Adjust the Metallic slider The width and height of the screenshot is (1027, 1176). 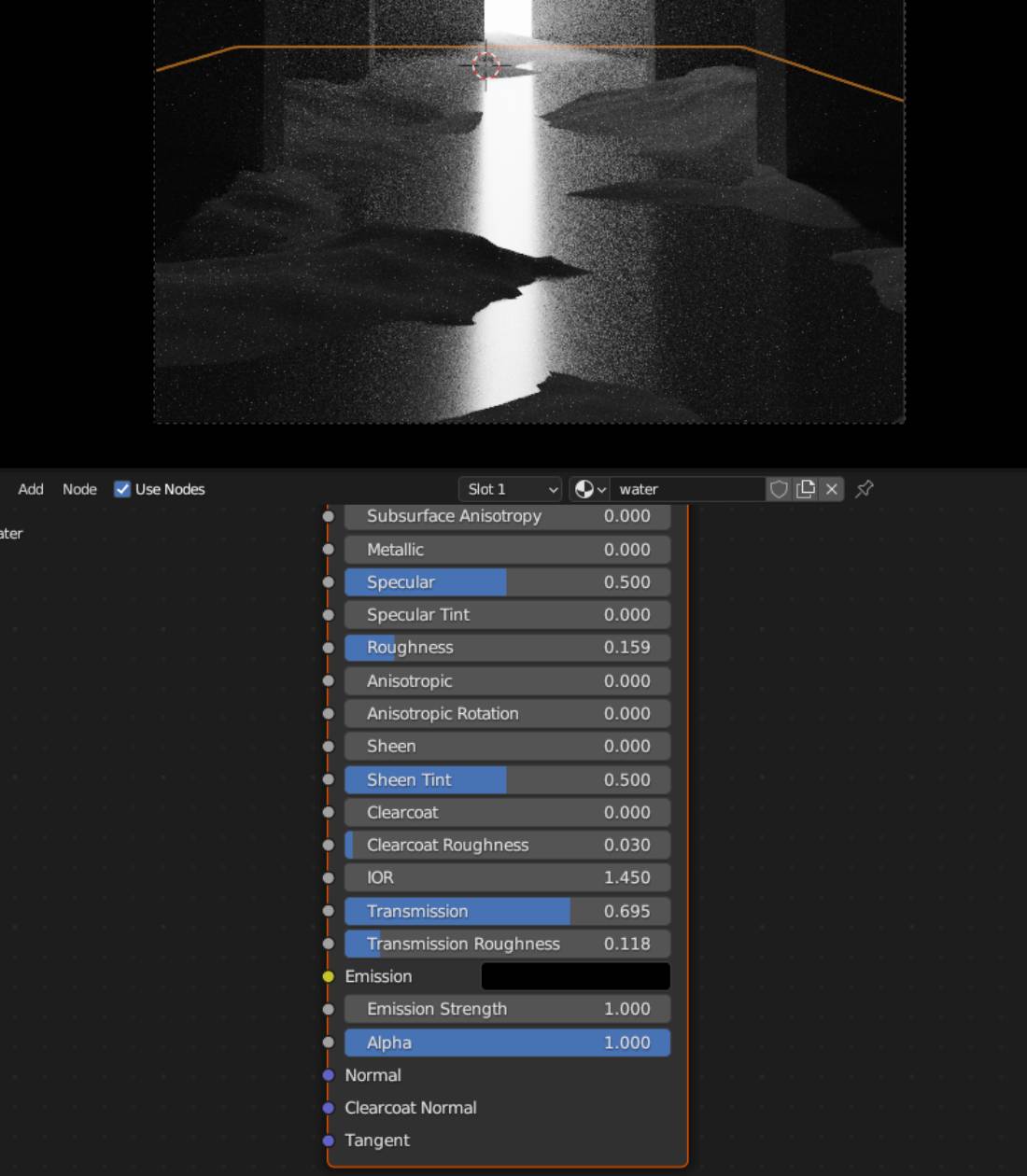click(508, 550)
